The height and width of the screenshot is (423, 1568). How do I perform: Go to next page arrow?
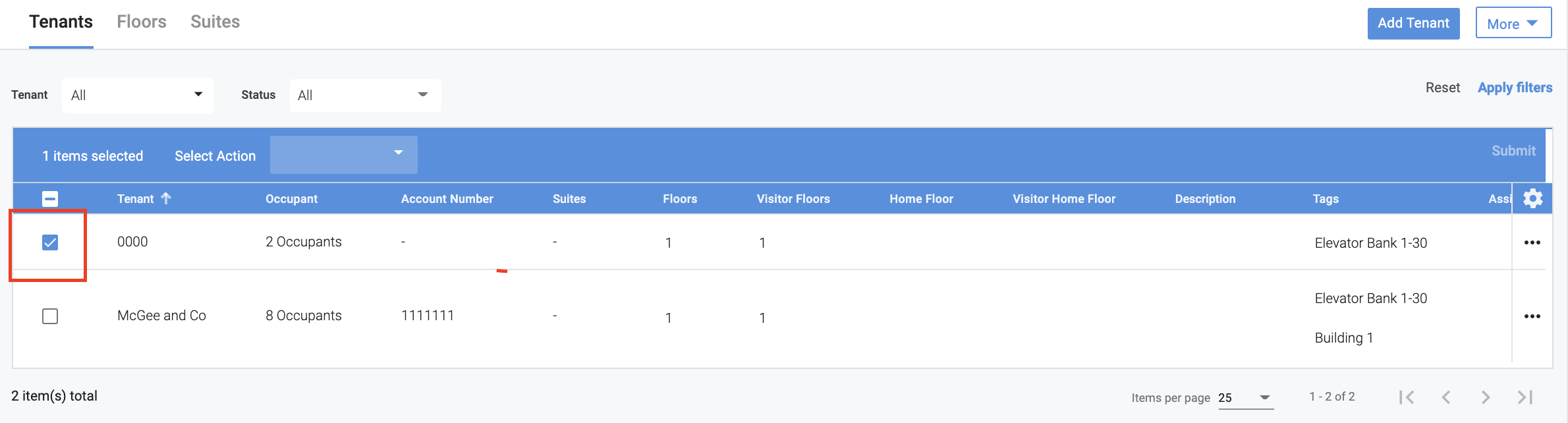[1485, 397]
